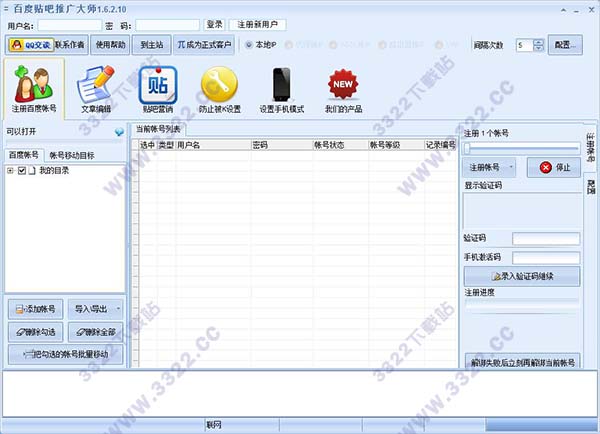Click the 联系作者 button
This screenshot has height=434, width=600.
coord(70,45)
